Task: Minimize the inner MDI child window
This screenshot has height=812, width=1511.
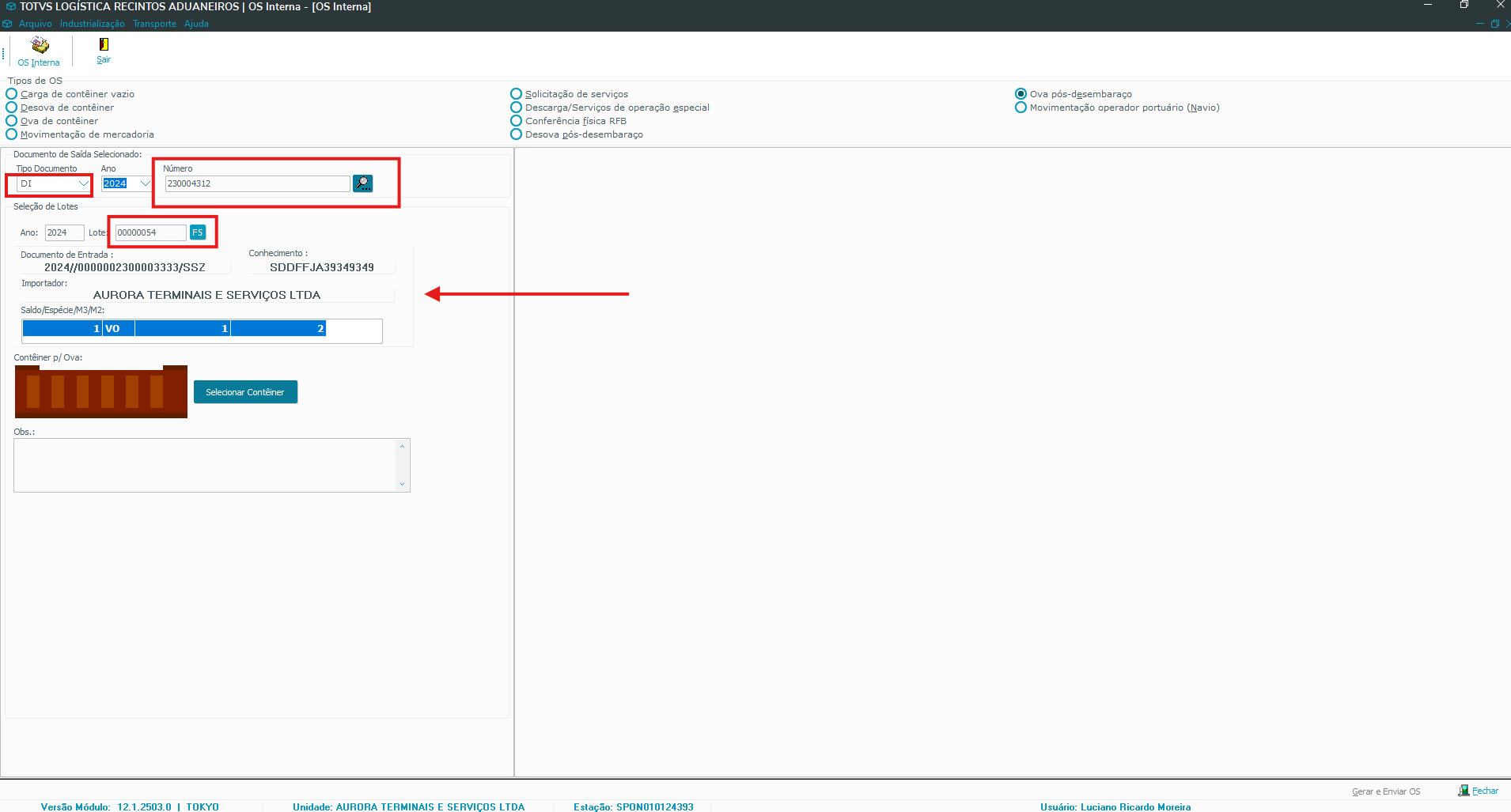Action: point(1479,24)
